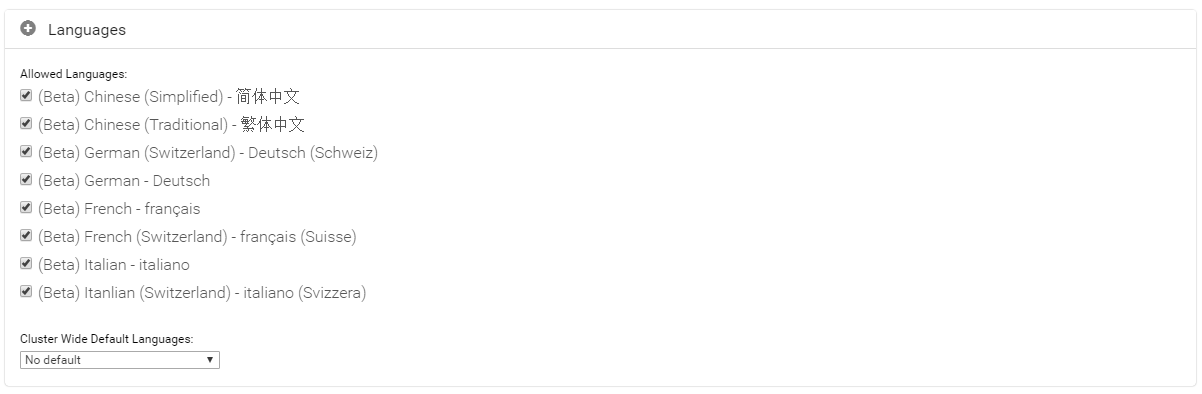Click the Languages panel header title

click(87, 30)
